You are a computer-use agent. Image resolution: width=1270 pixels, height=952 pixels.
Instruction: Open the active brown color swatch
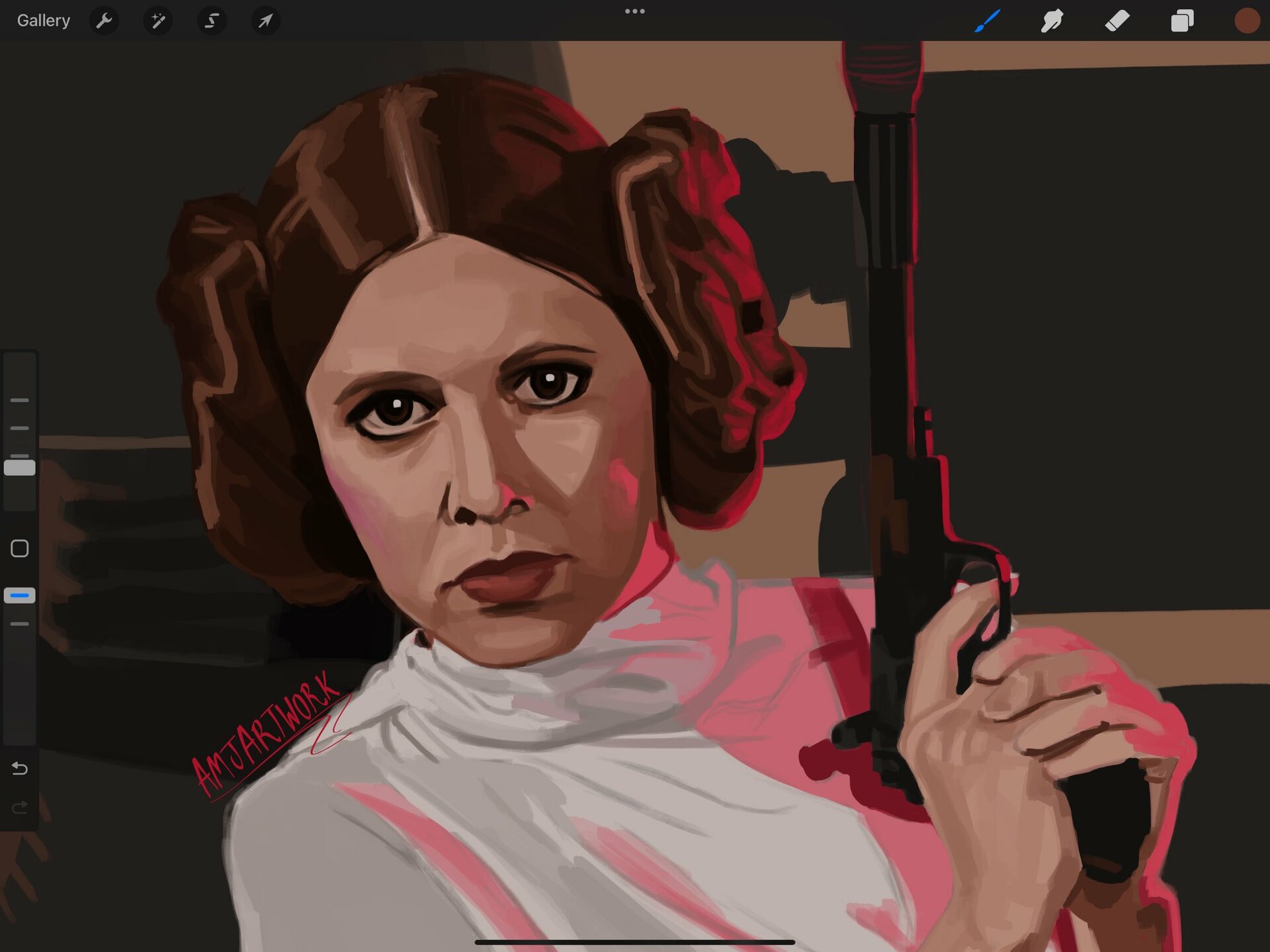click(1247, 21)
